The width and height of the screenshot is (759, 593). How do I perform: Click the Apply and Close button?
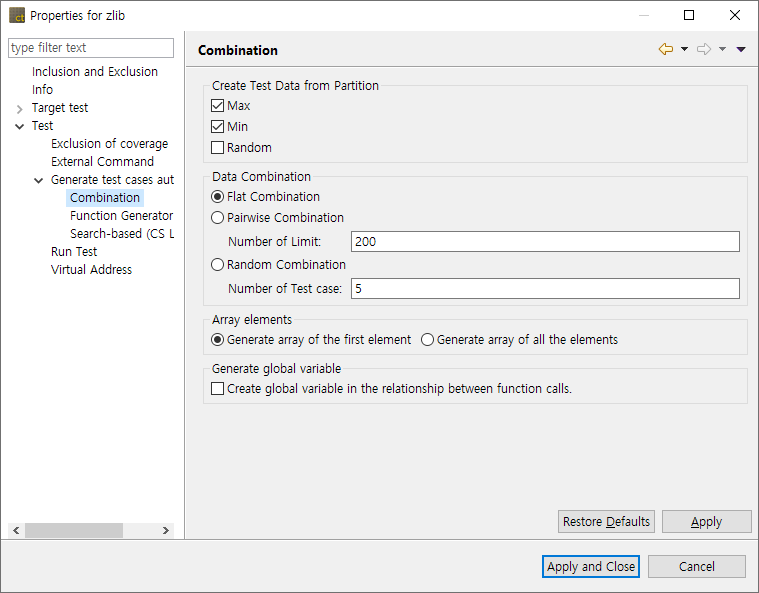[591, 567]
